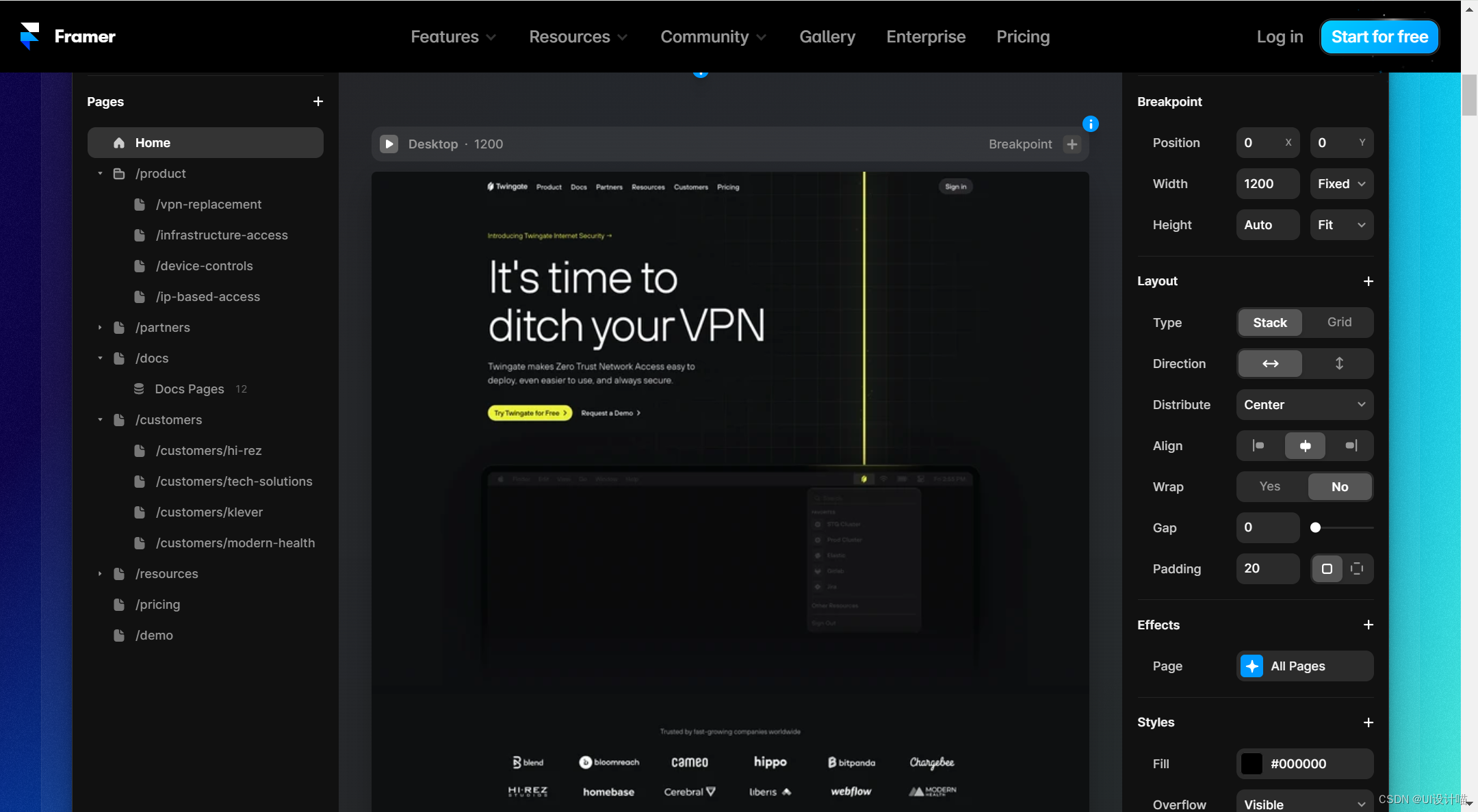Click the Home page house icon
Screen dimensions: 1478x812
pos(119,143)
